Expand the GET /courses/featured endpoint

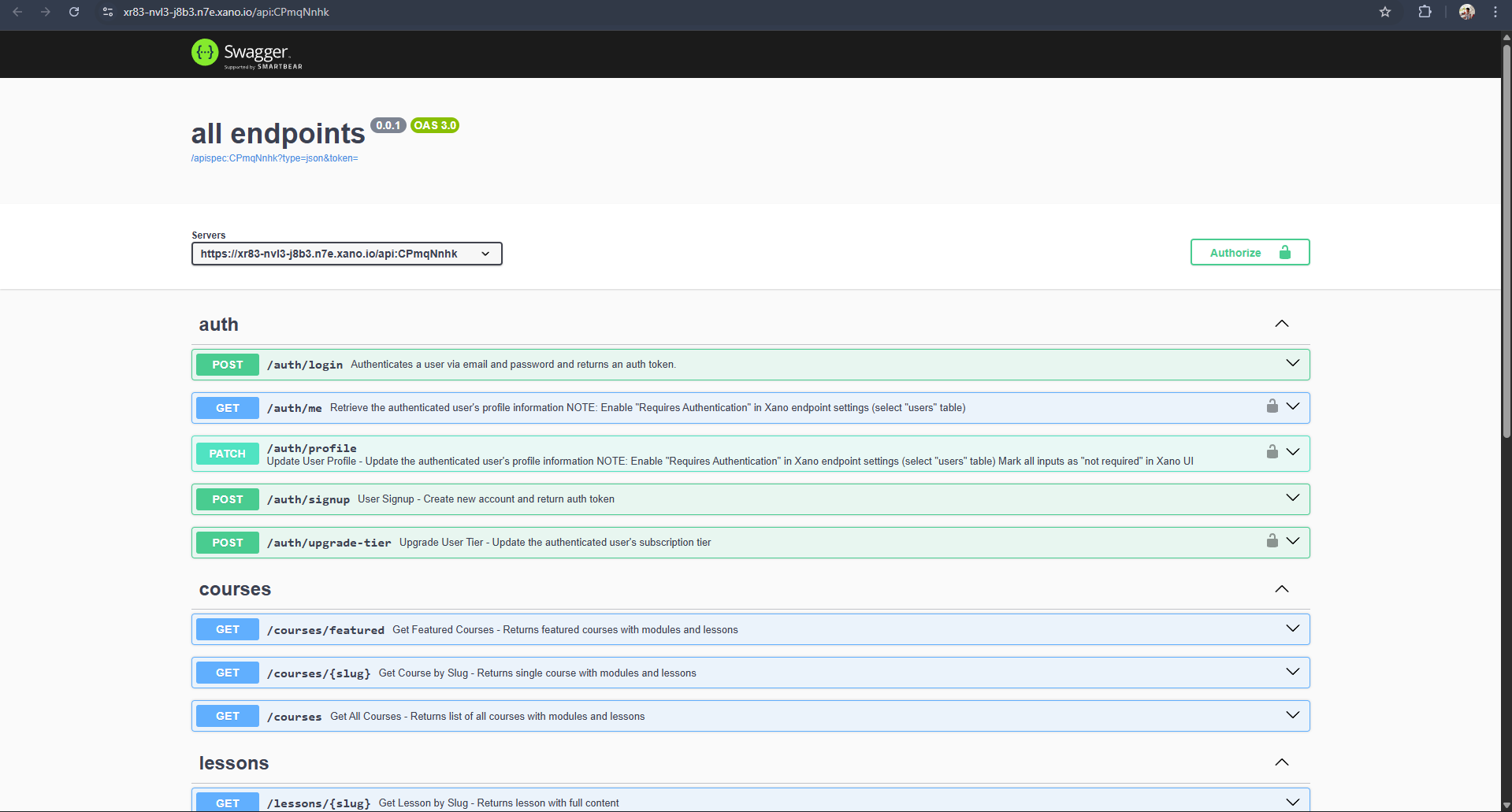[1292, 628]
